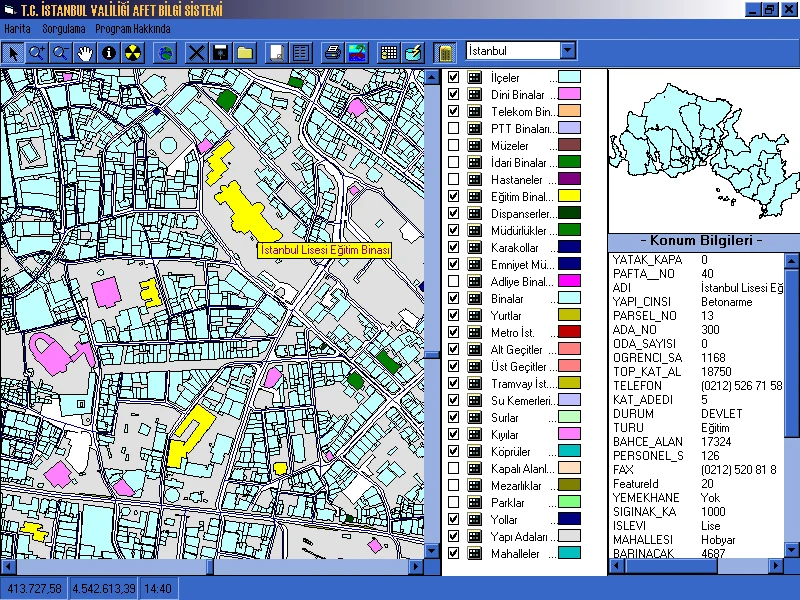Click the printer icon
Screen dimensions: 800x600
333,53
